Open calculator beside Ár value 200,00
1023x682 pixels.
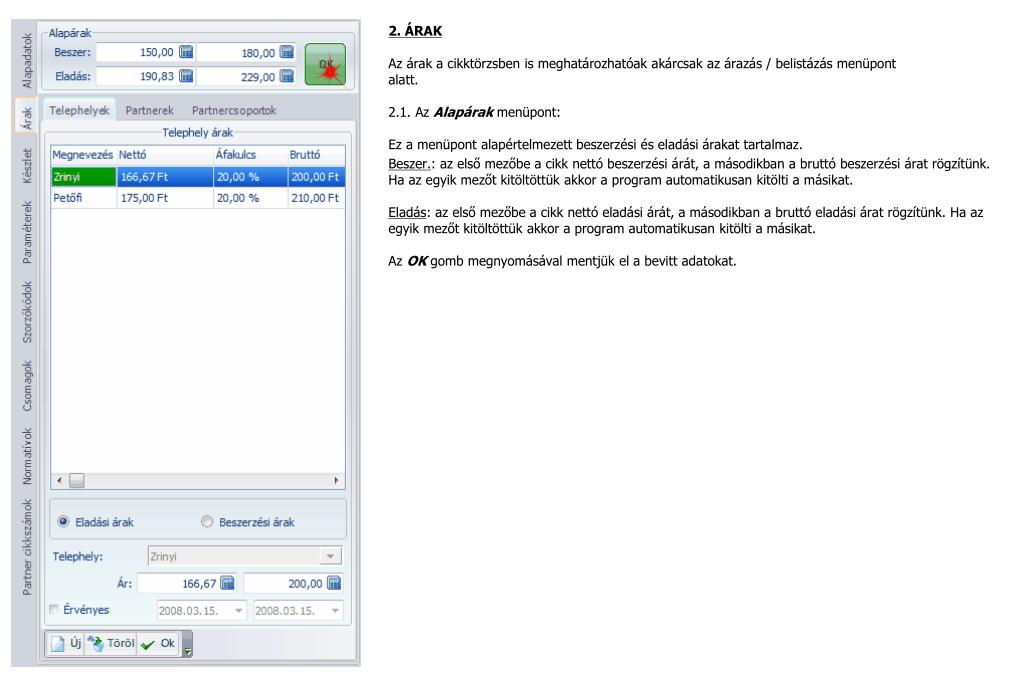coord(333,583)
